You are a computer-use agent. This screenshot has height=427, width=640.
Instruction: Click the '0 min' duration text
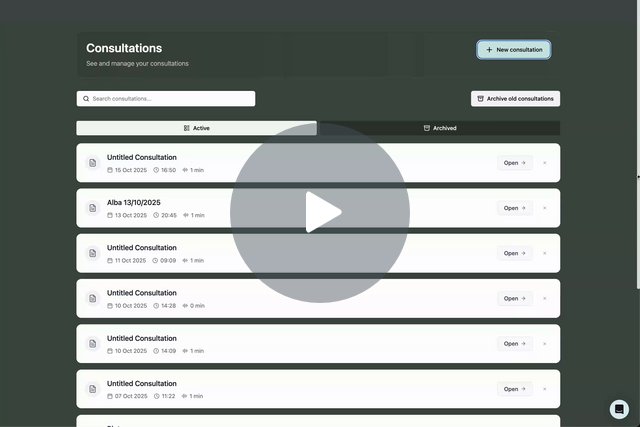pos(197,306)
